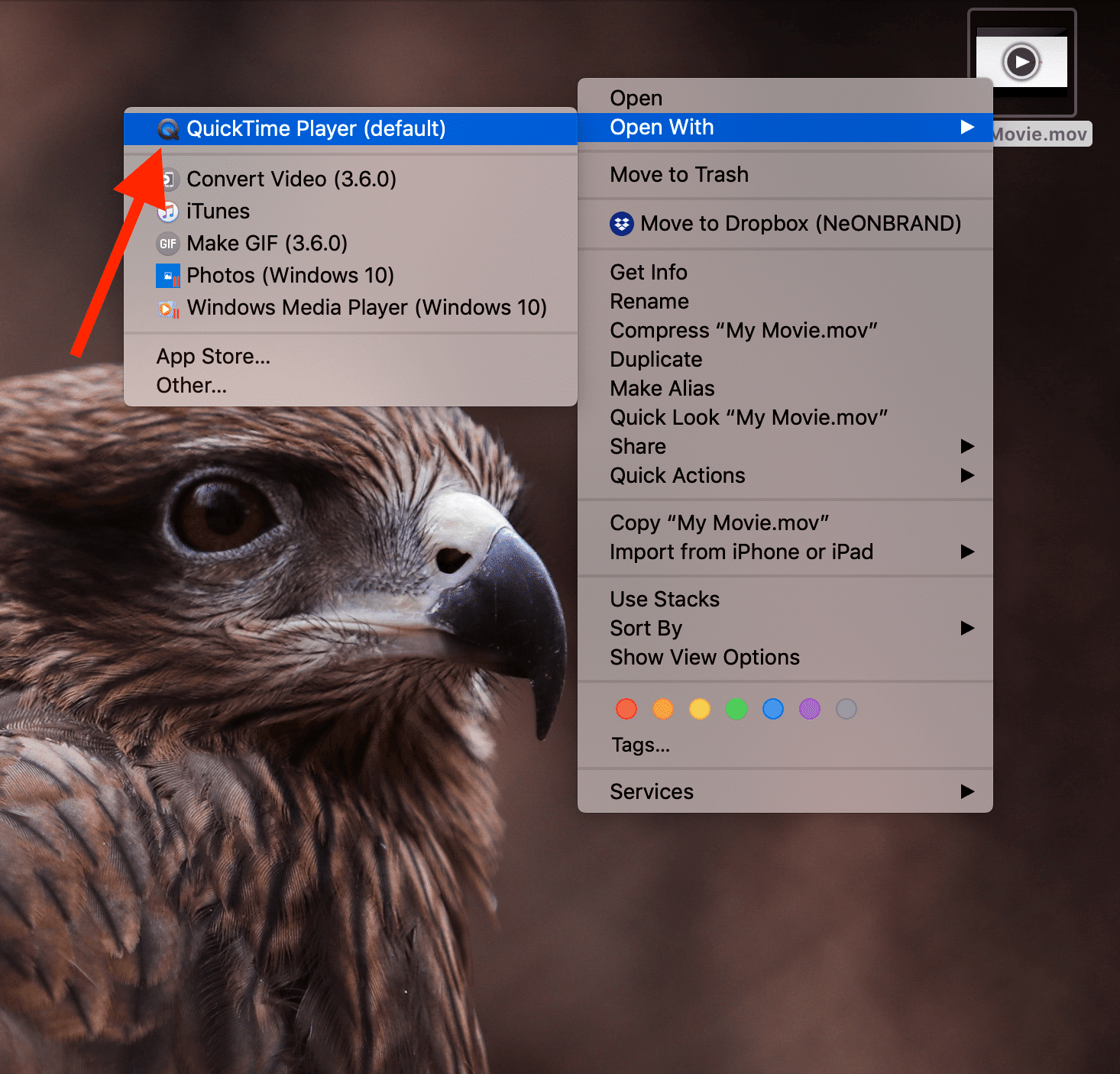1120x1074 pixels.
Task: Compress "My Movie.mov"
Action: tap(743, 330)
